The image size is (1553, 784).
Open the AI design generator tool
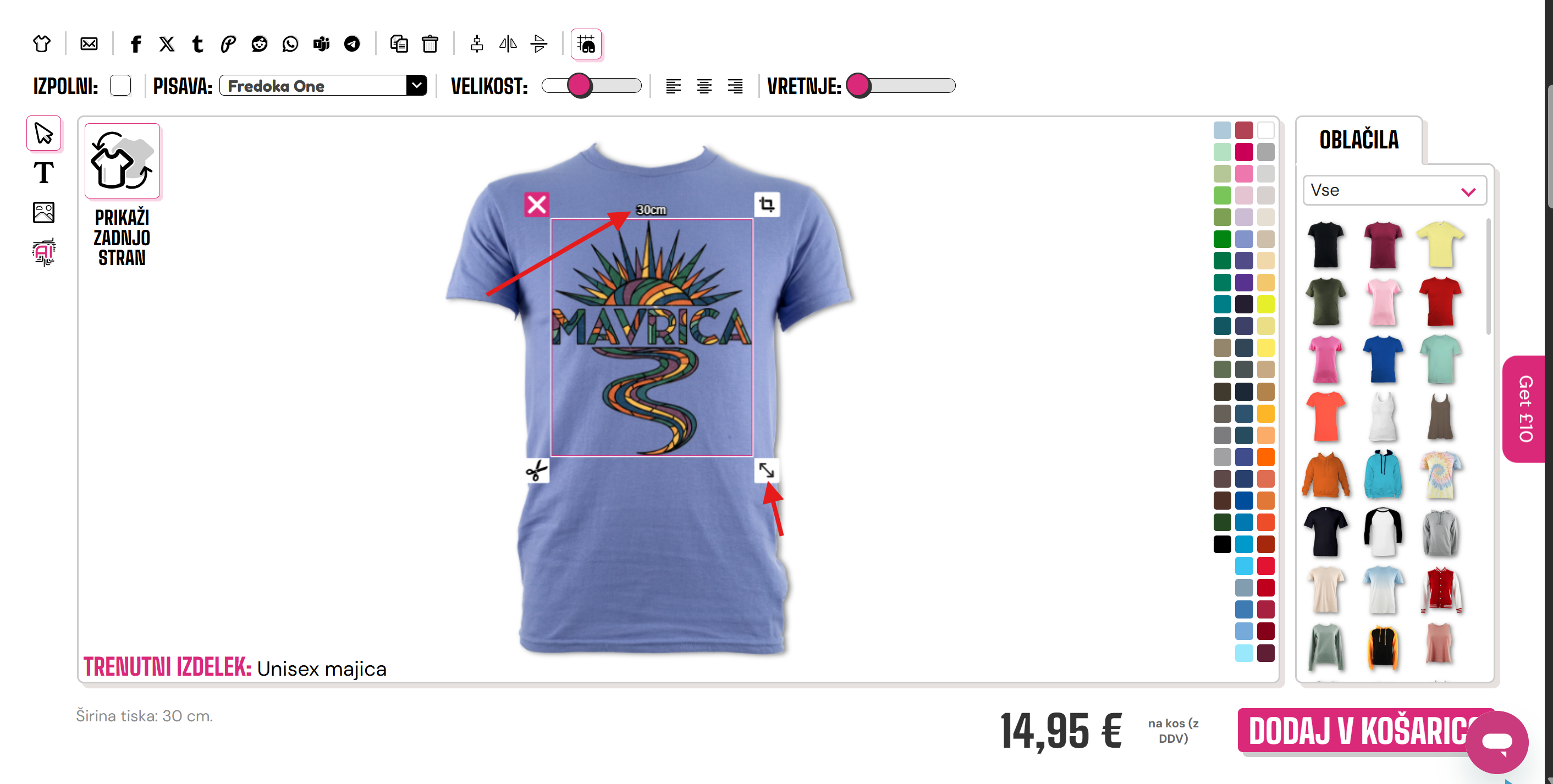[x=43, y=252]
